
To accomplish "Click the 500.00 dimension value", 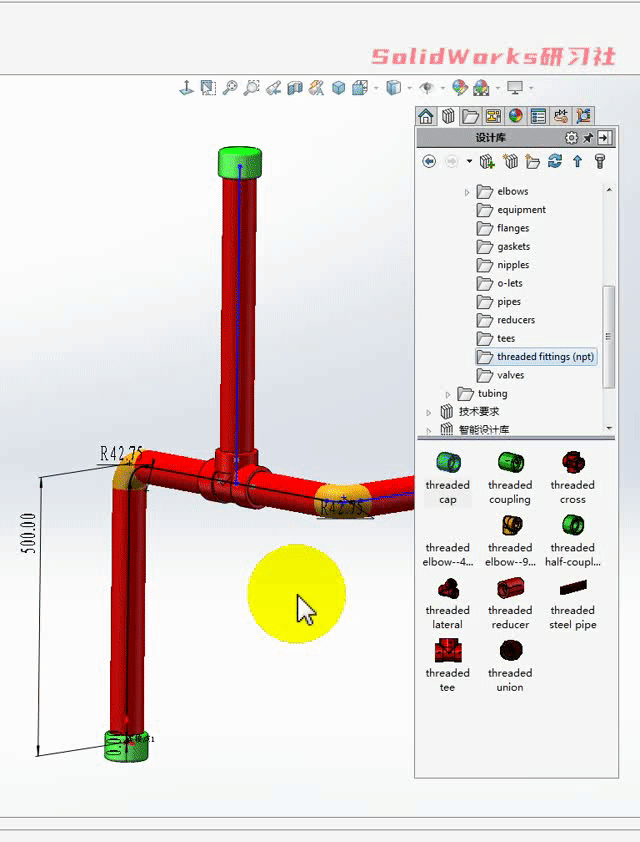I will 28,533.
